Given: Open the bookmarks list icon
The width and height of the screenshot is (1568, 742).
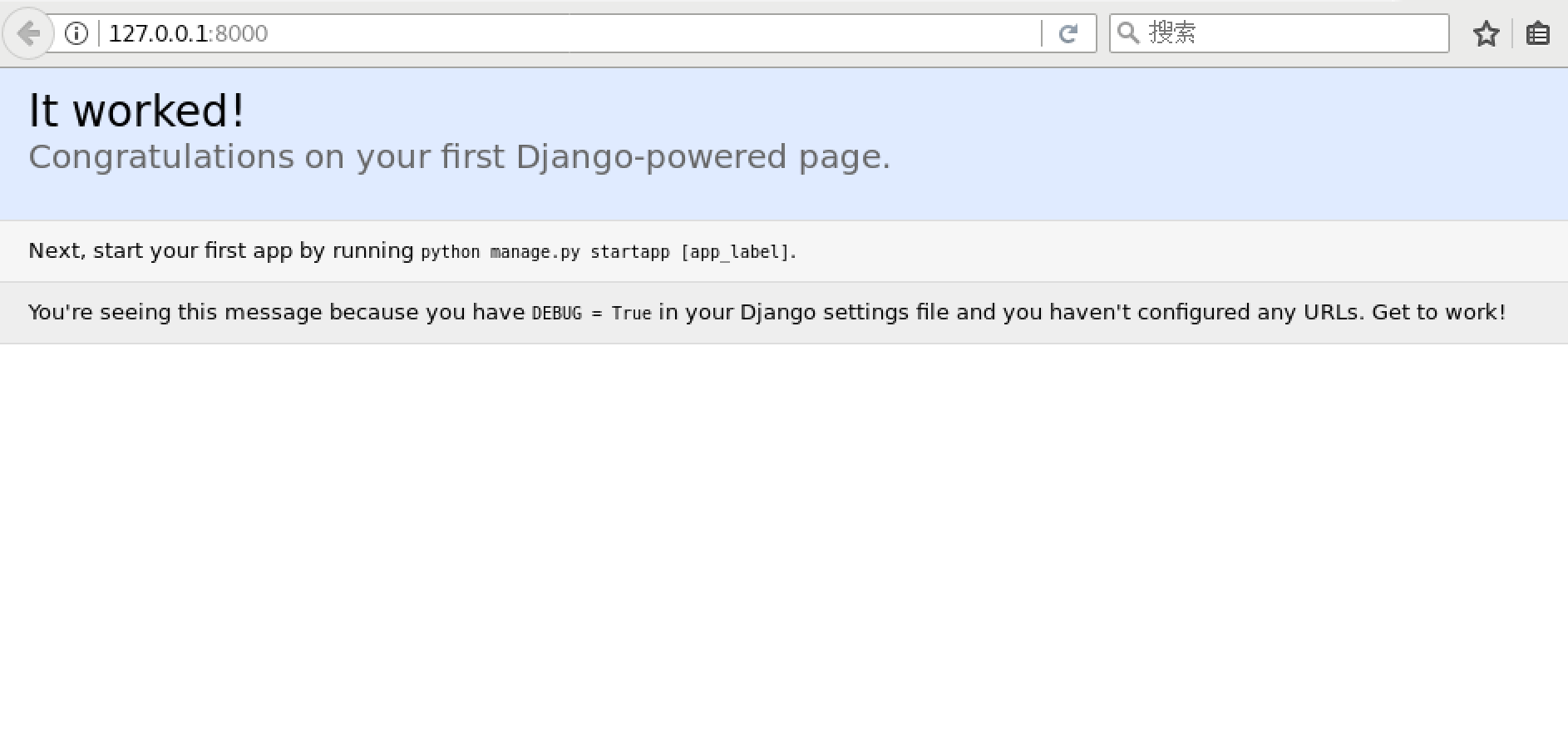Looking at the screenshot, I should coord(1538,33).
